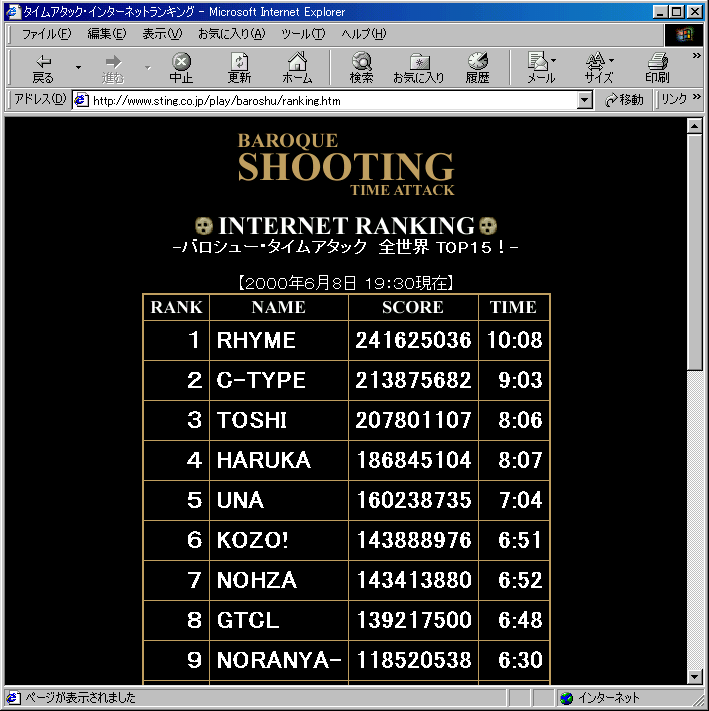
Task: Click the 移動 go button
Action: (624, 100)
